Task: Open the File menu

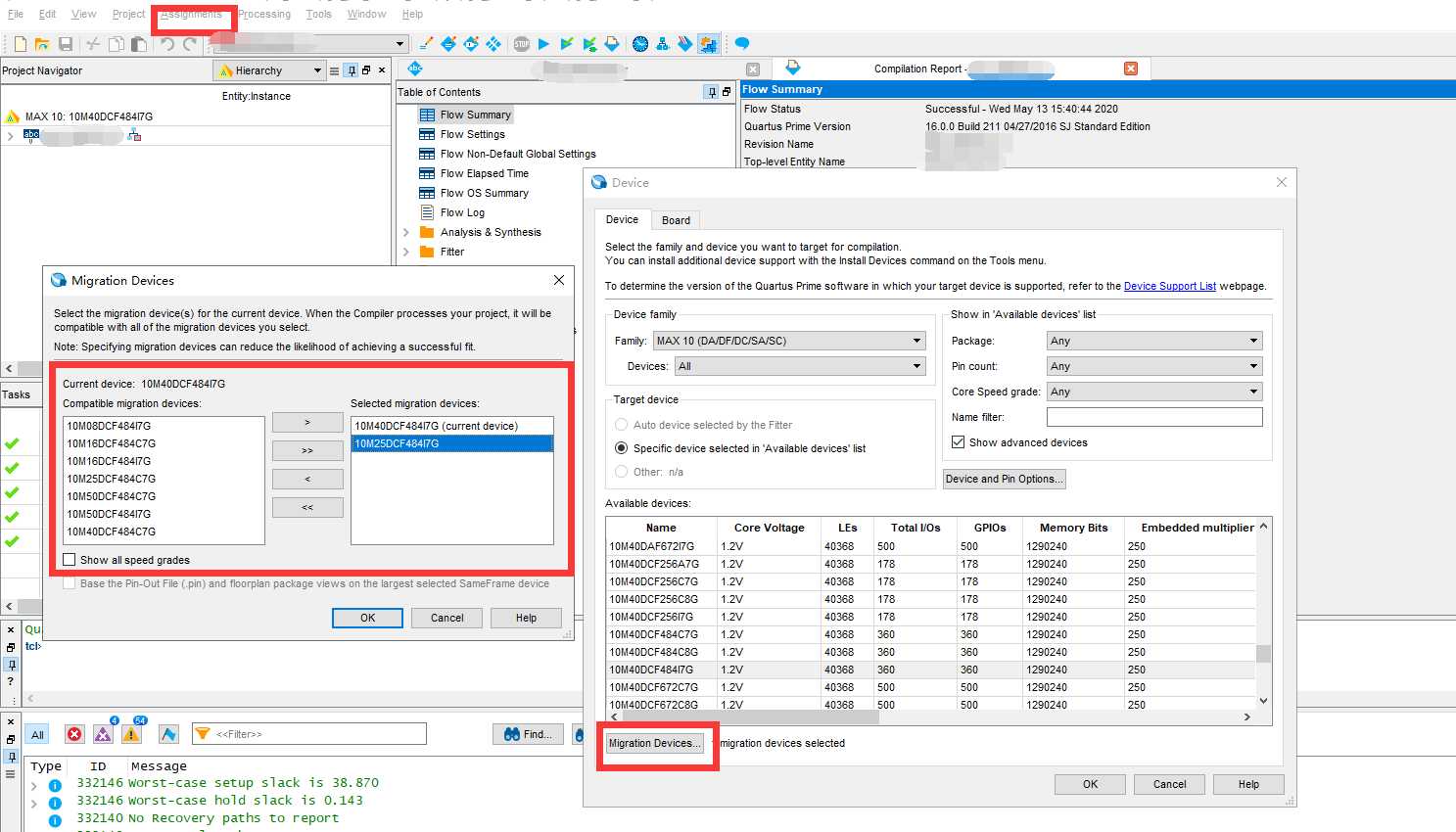Action: (16, 14)
